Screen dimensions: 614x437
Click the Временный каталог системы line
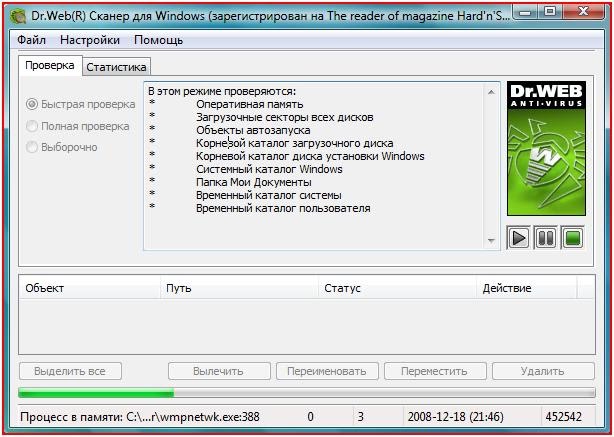pyautogui.click(x=269, y=195)
